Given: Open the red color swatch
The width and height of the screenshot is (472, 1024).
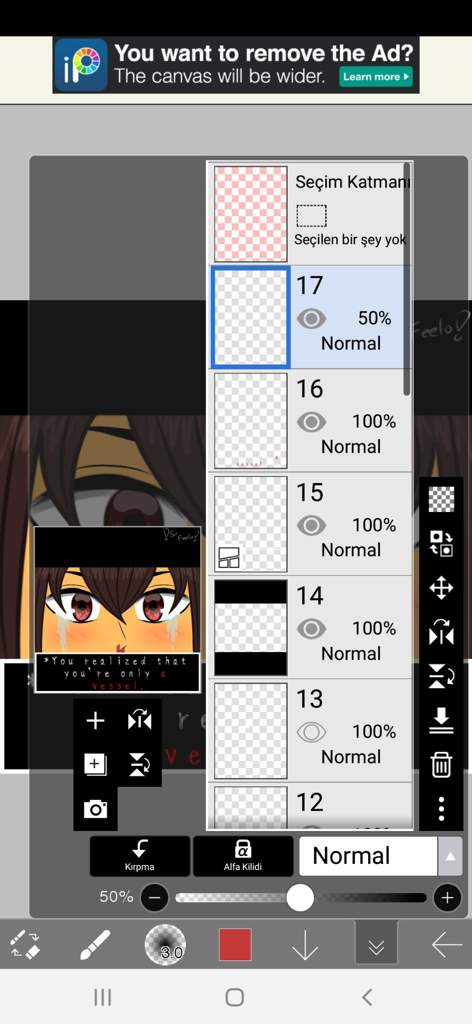Looking at the screenshot, I should coord(235,945).
